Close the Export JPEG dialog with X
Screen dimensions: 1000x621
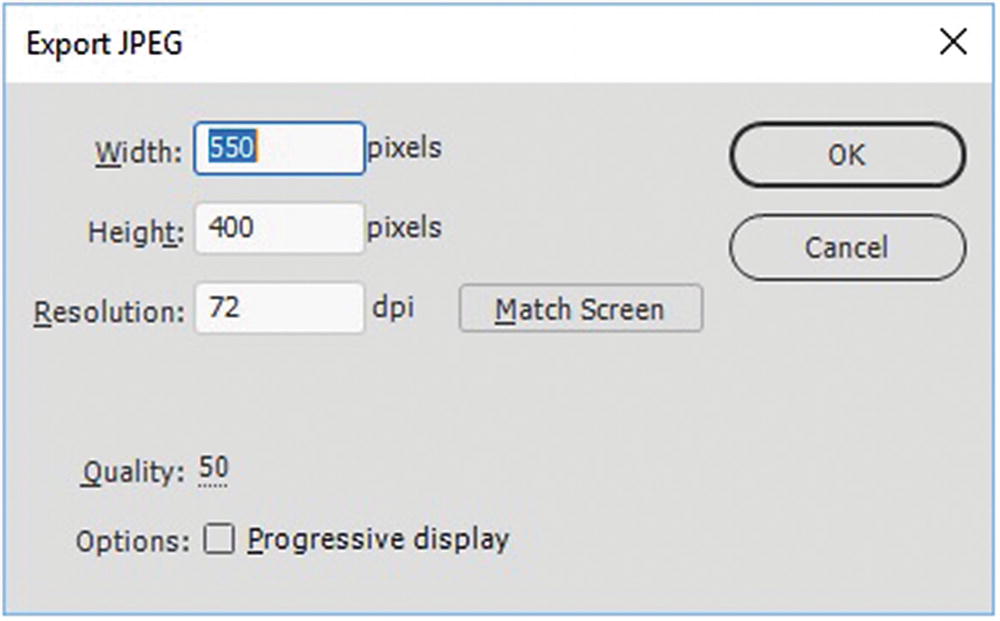tap(953, 42)
